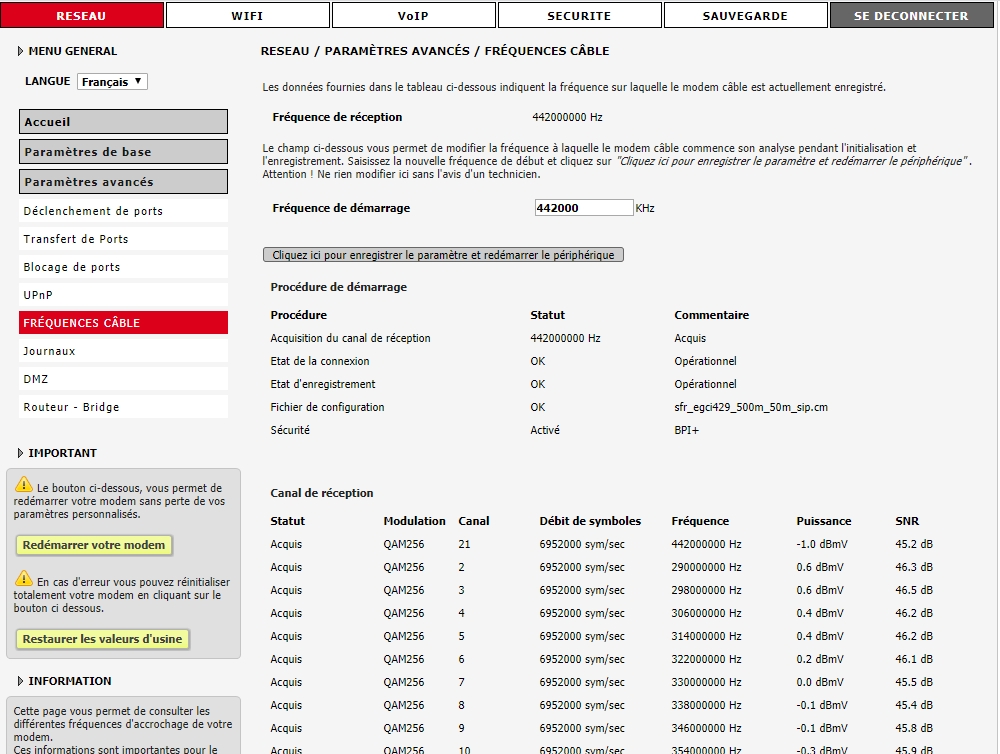Focus the Fréquence de démarrage input field

pyautogui.click(x=583, y=208)
